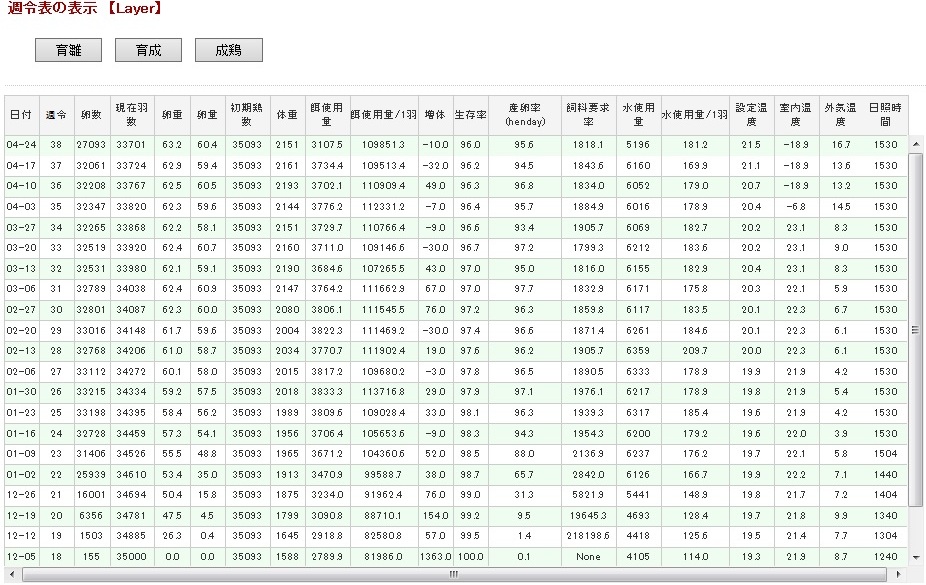This screenshot has width=926, height=585.
Task: Click the vertical scrollbar down arrow
Action: [917, 556]
